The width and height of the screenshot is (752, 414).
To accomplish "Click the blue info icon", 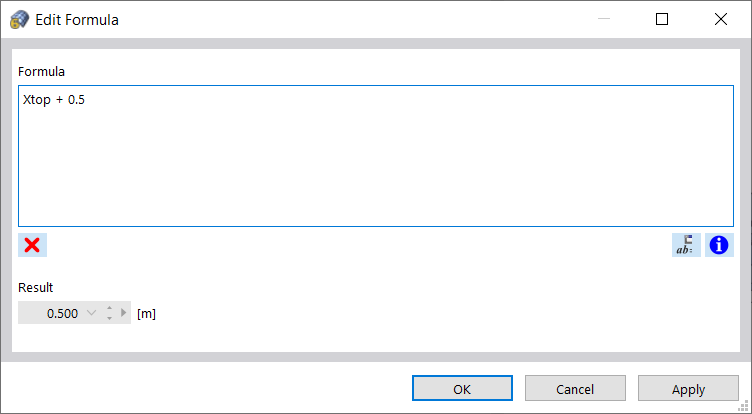I will [719, 245].
